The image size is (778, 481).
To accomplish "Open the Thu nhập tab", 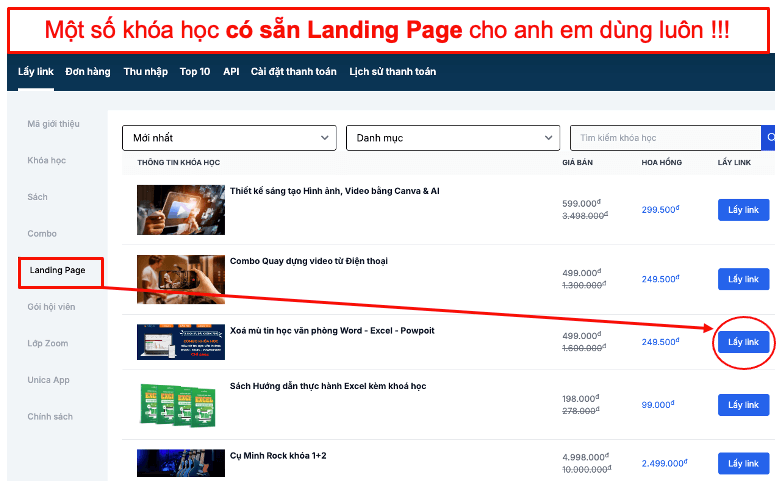I will pos(145,71).
